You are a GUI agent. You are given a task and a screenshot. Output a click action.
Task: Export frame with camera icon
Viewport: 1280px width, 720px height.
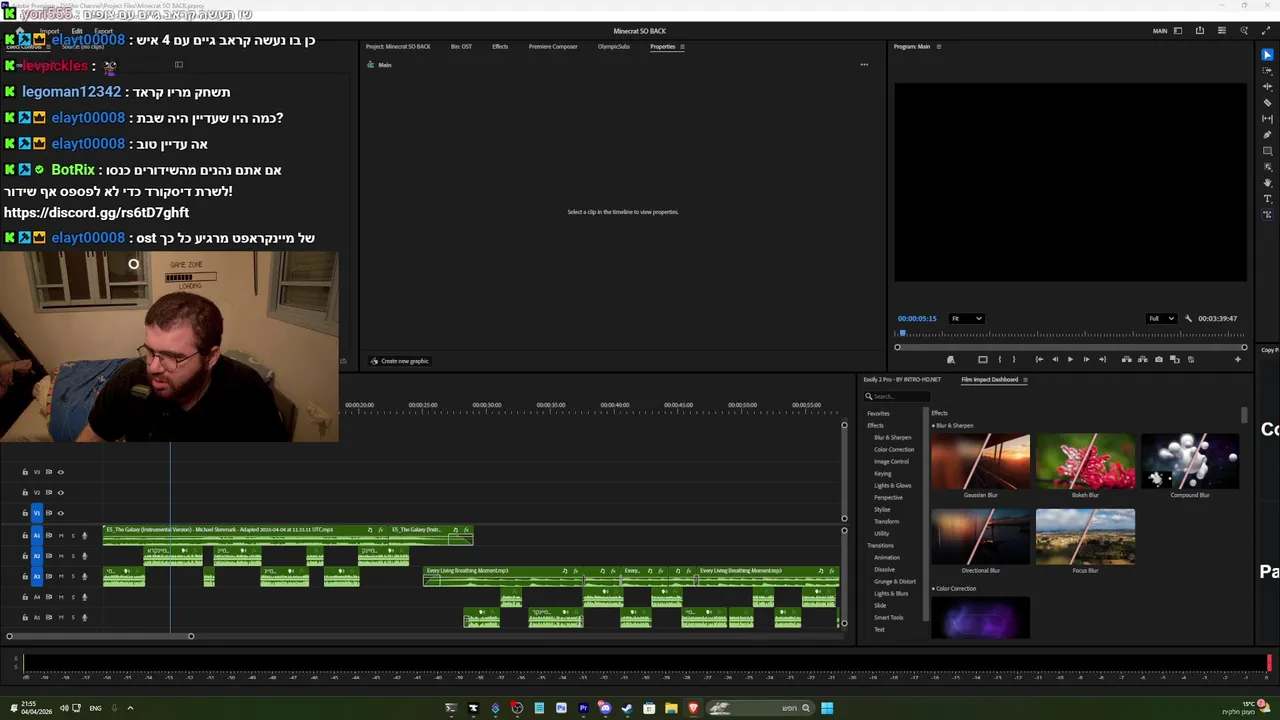pos(1159,359)
